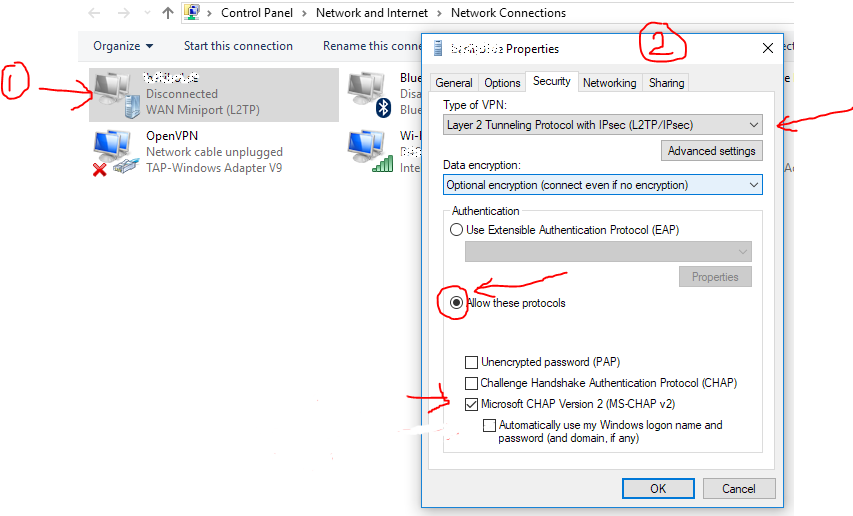Select the Wi-Fi adapter icon
Screen dimensions: 853x516
pos(369,153)
